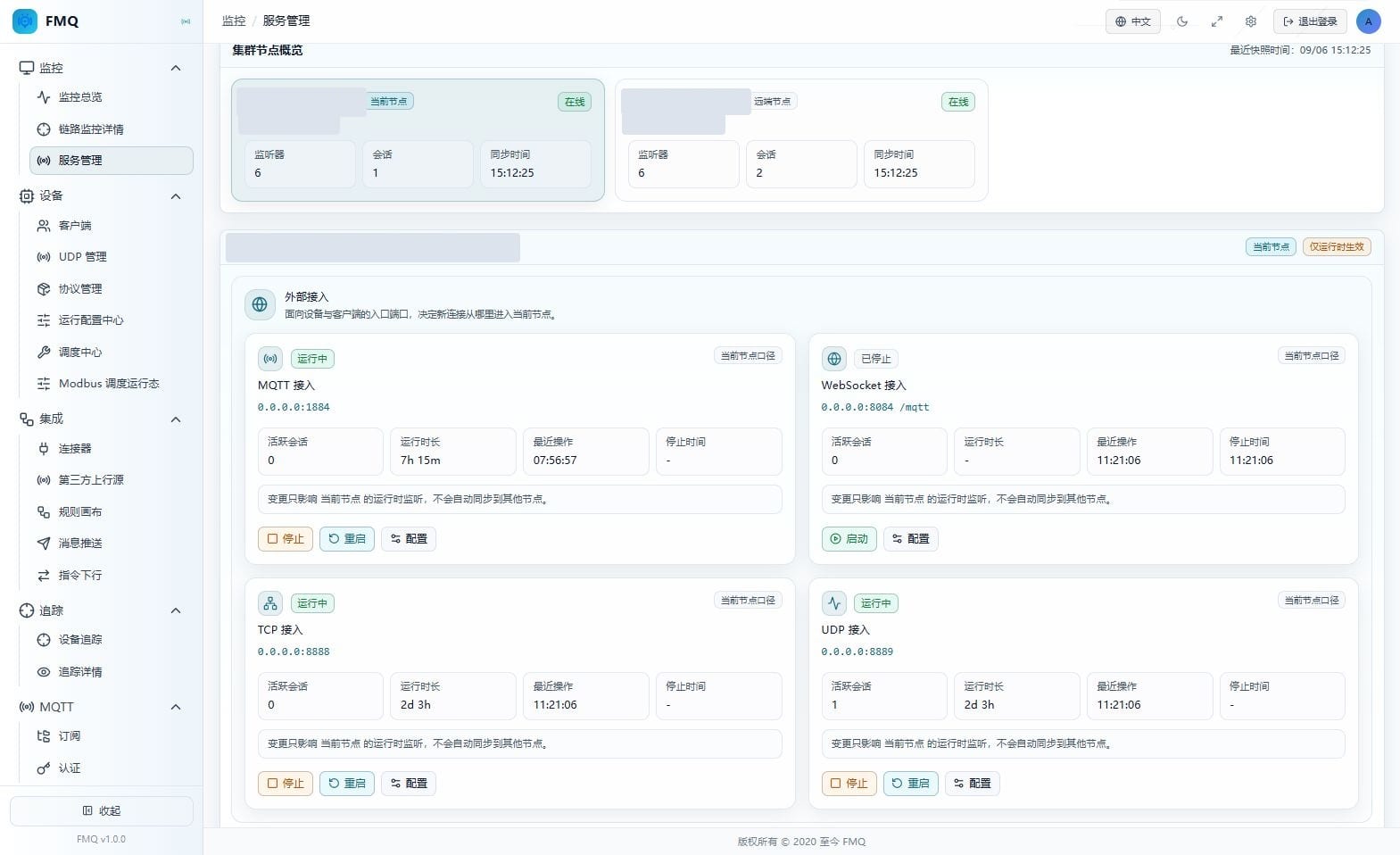Enter fullscreen via expand icon
The image size is (1400, 855).
pyautogui.click(x=1216, y=21)
